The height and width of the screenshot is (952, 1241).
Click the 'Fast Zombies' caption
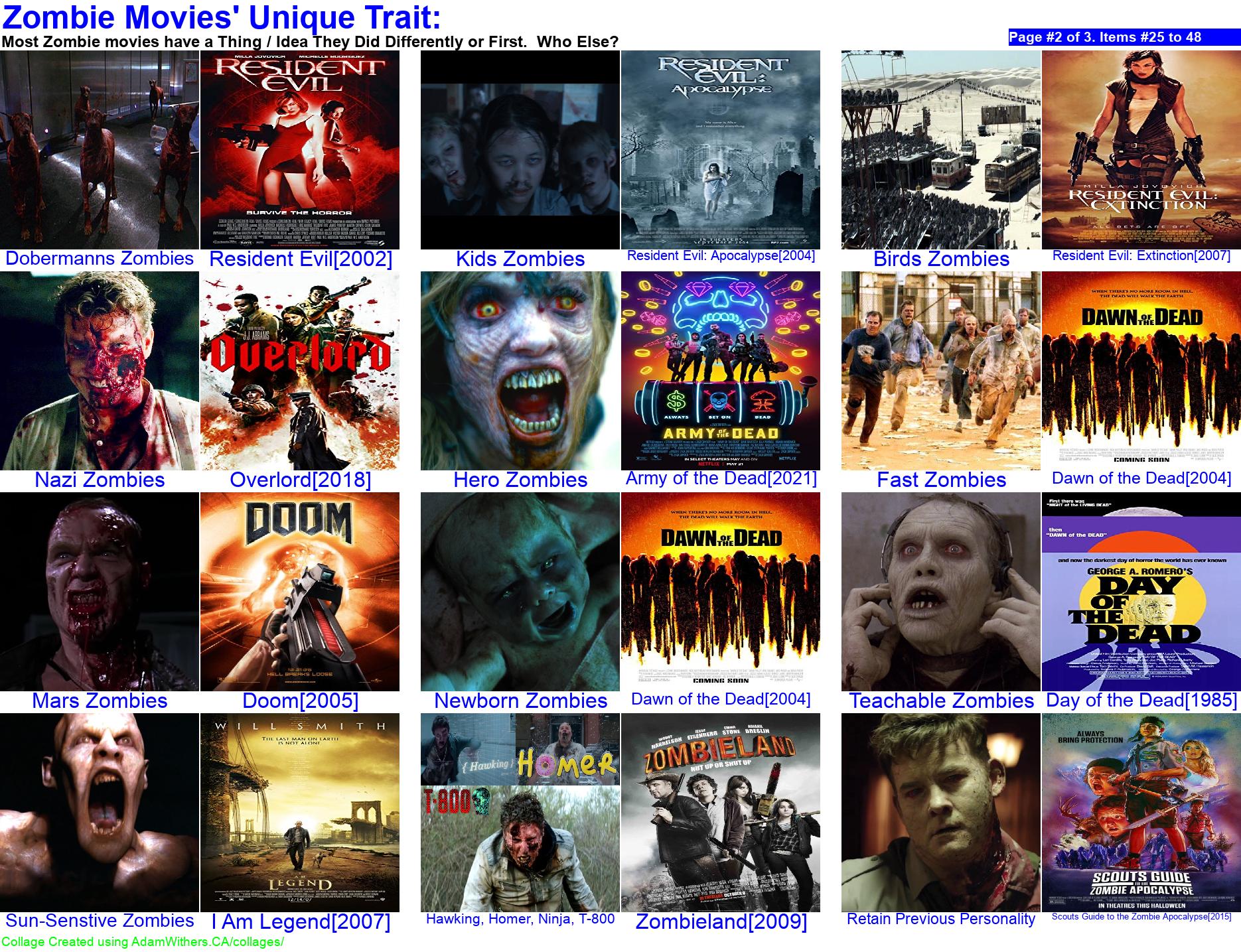tap(941, 480)
